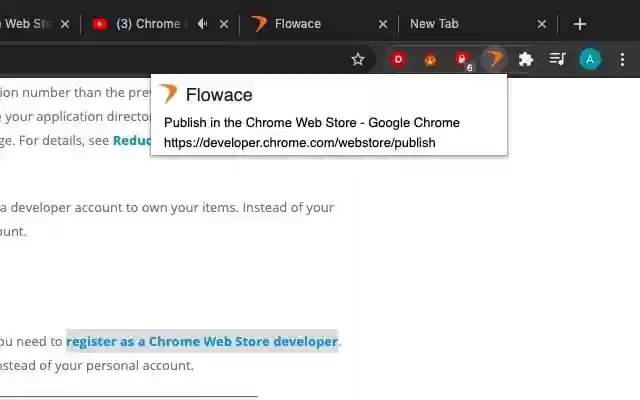Close the Flowace tab
This screenshot has height=400, width=640.
pos(382,24)
